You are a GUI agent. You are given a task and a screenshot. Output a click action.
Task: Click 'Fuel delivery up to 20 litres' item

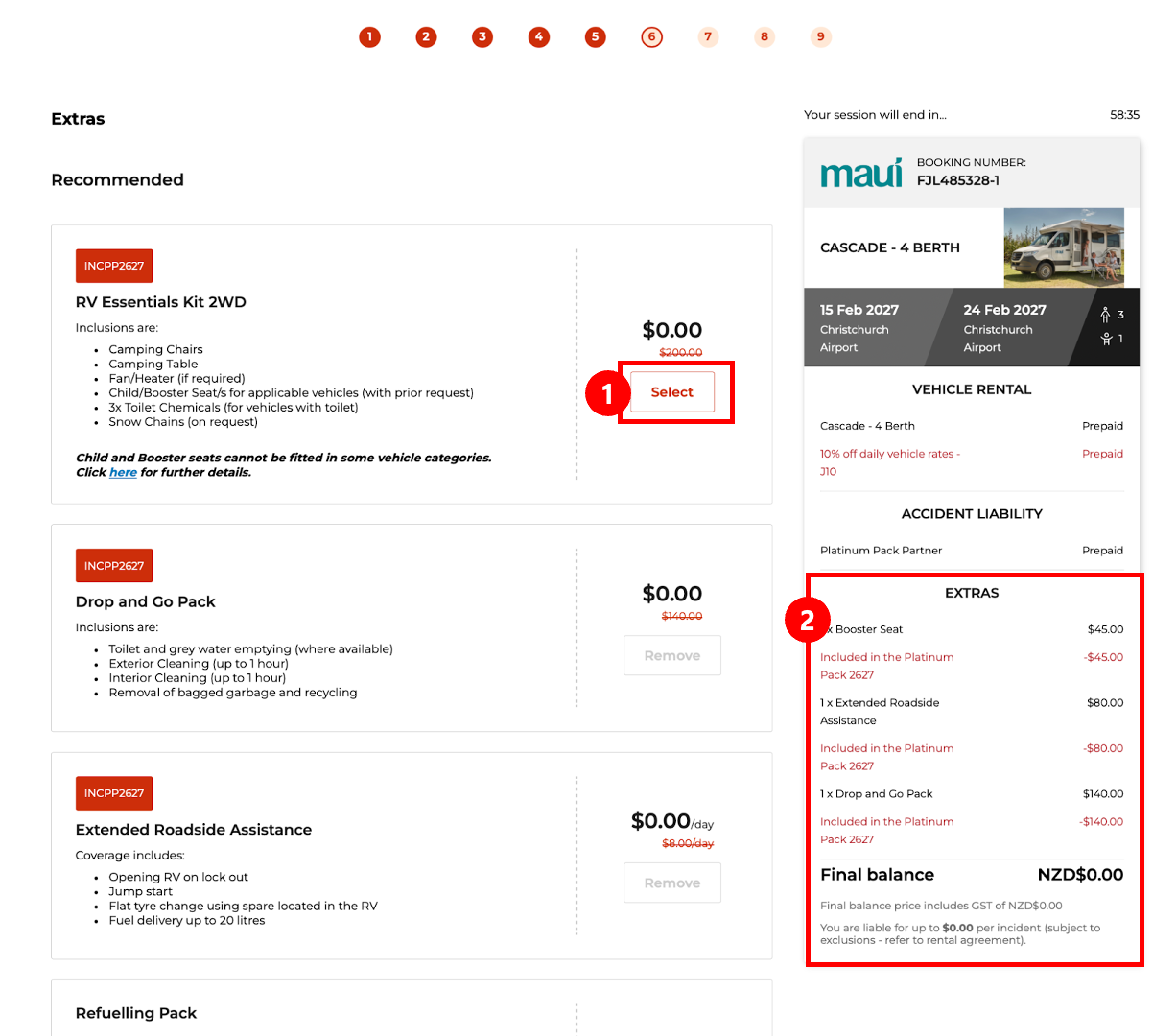click(x=187, y=921)
